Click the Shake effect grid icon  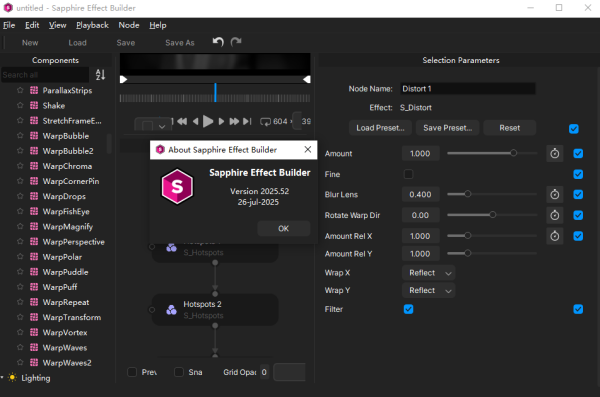pyautogui.click(x=34, y=105)
